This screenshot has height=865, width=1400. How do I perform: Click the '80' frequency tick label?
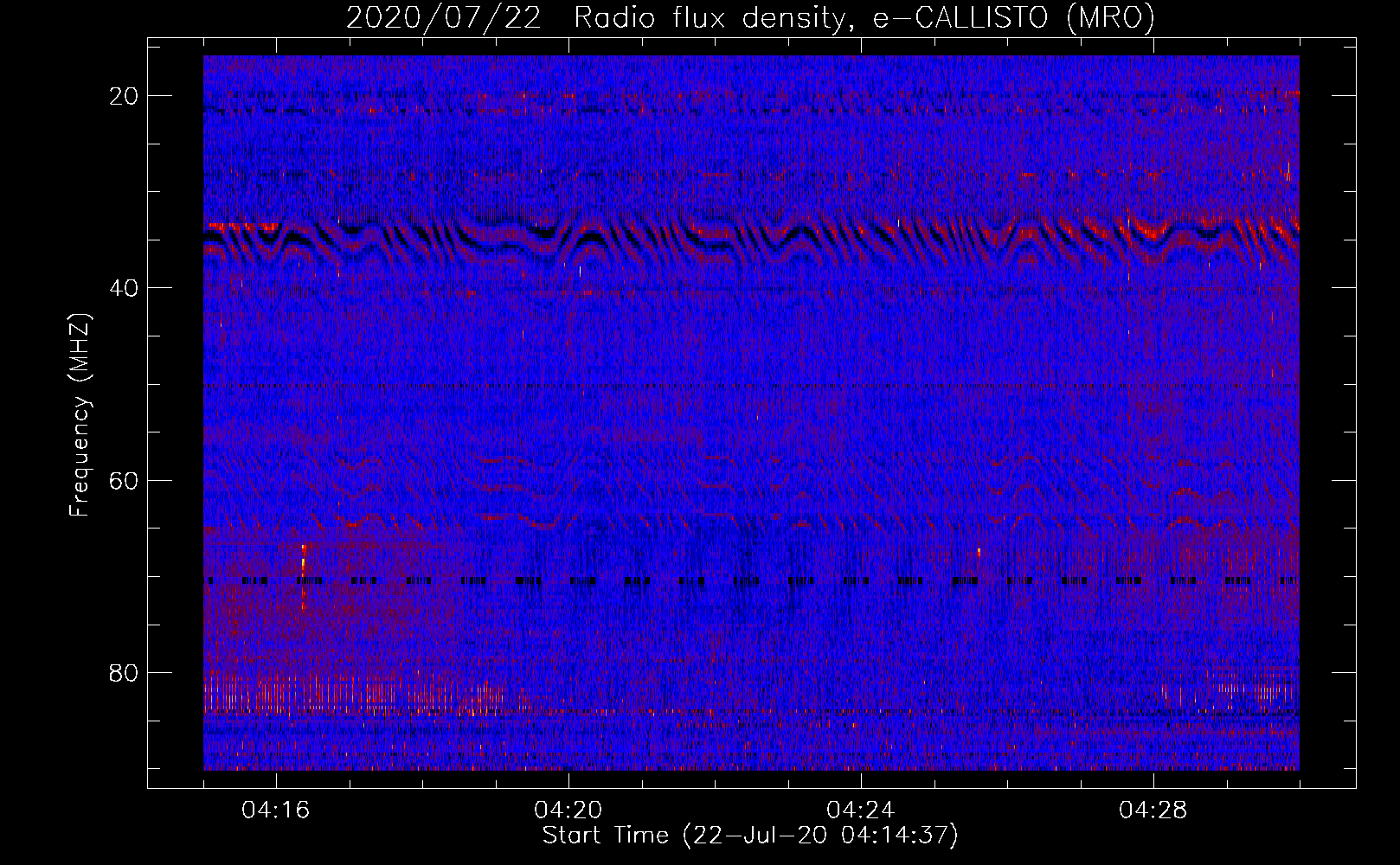tap(125, 672)
